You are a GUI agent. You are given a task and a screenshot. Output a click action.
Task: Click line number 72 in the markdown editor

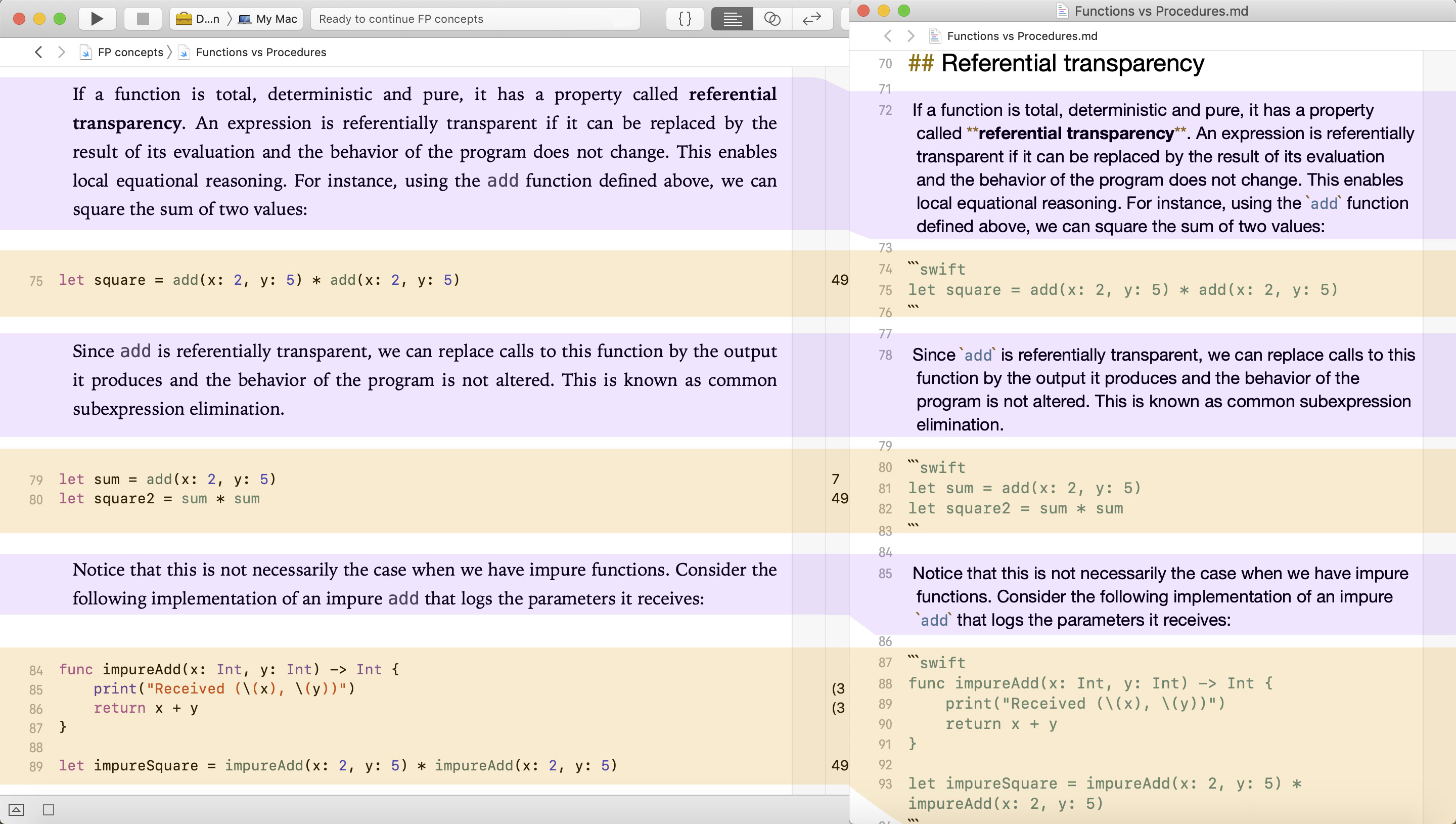pyautogui.click(x=885, y=110)
